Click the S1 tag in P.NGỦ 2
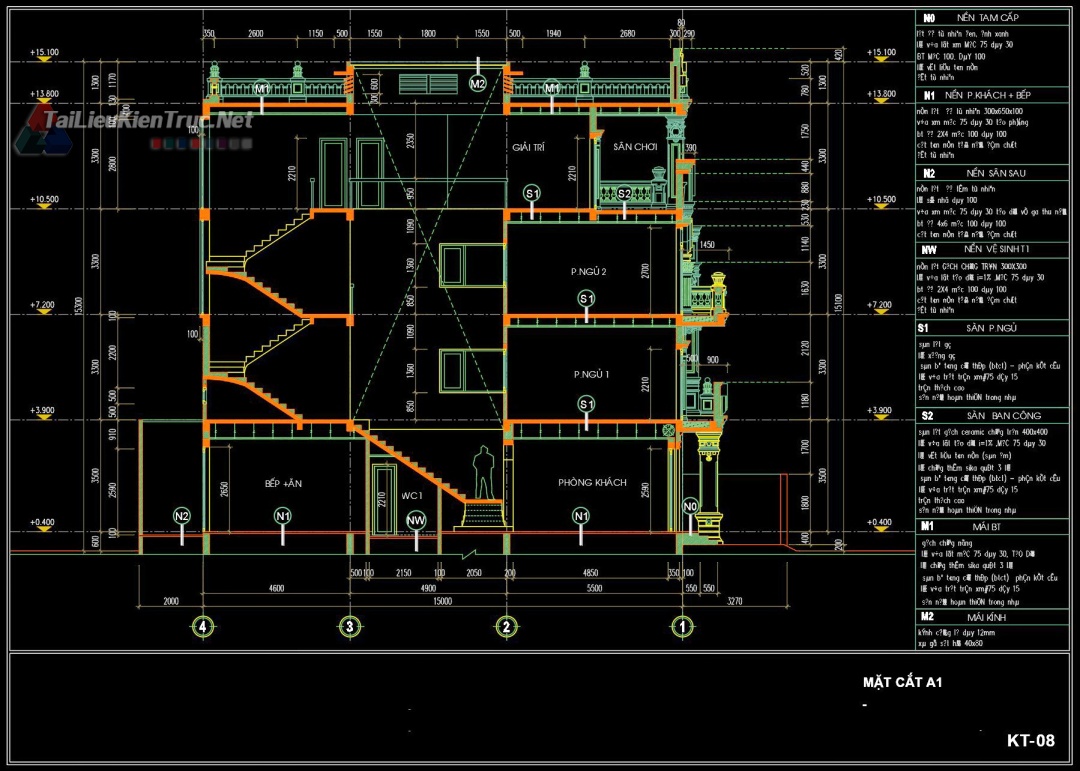1080x771 pixels. 587,298
